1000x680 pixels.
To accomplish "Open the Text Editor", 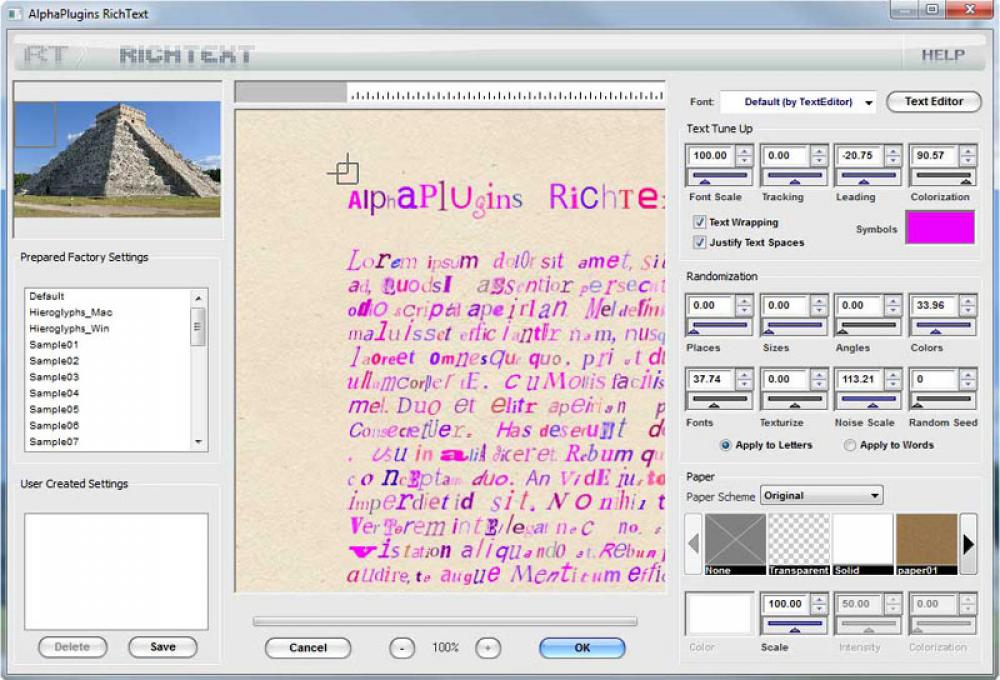I will pyautogui.click(x=933, y=101).
